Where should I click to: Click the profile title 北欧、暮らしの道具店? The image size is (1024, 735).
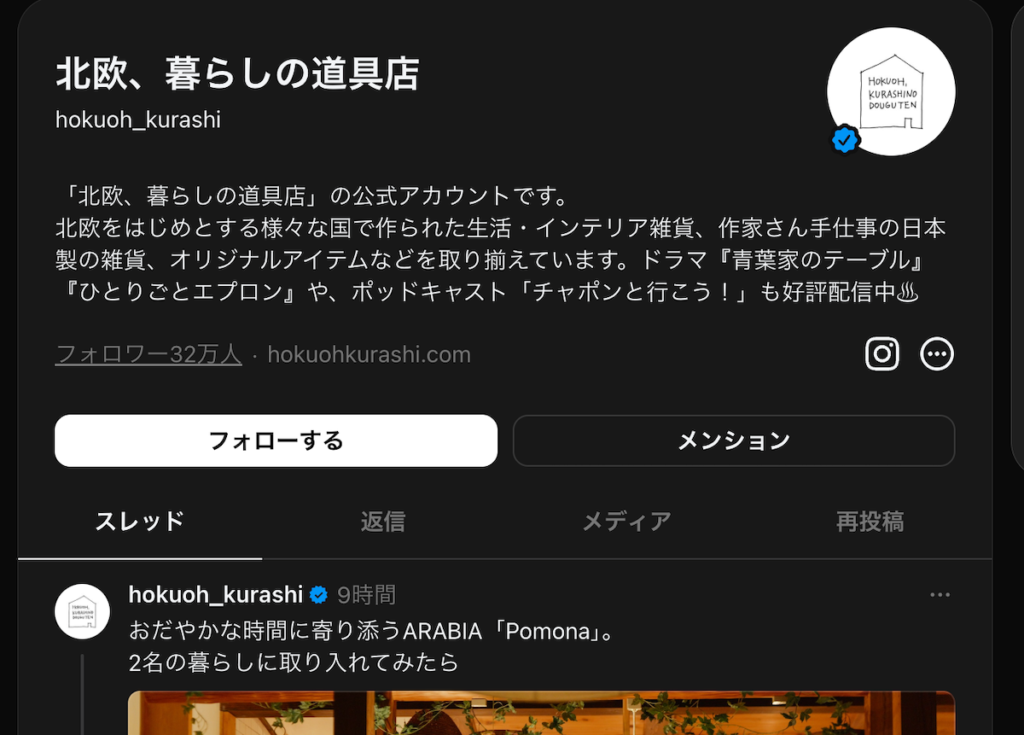coord(238,73)
